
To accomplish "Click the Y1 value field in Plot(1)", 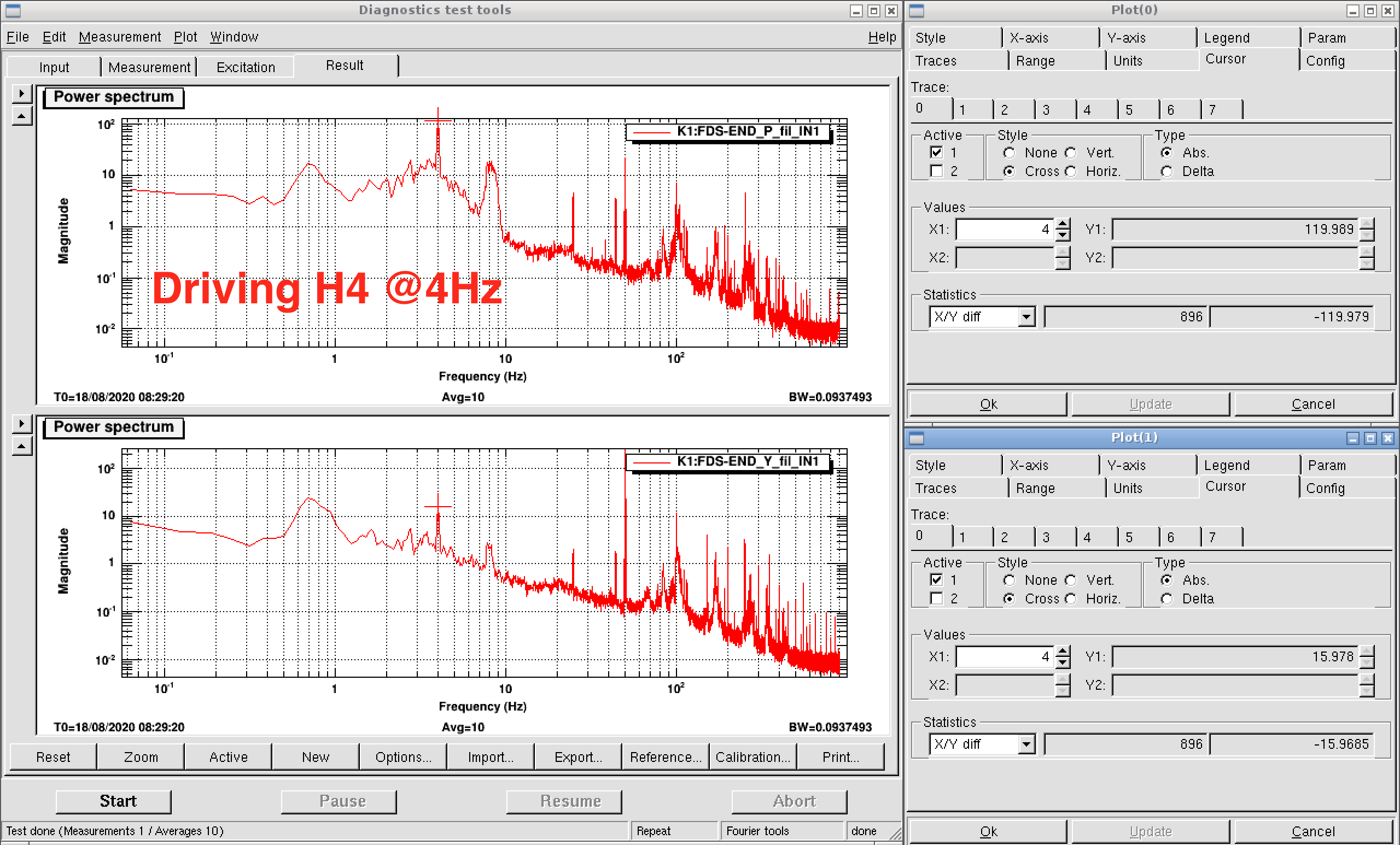I will click(1235, 657).
